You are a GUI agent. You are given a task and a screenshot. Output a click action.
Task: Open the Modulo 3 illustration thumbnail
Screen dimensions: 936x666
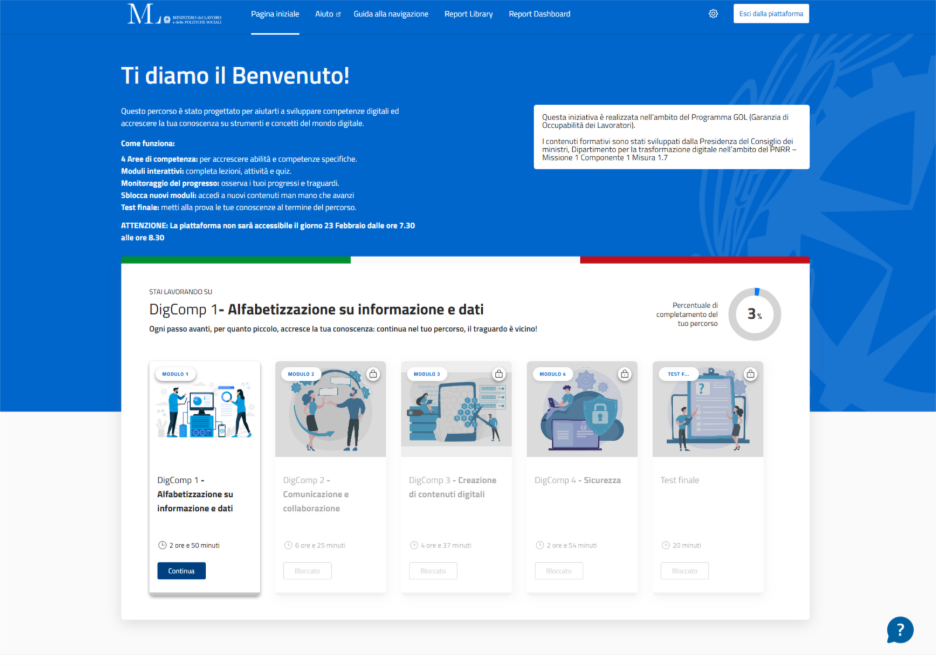(456, 409)
